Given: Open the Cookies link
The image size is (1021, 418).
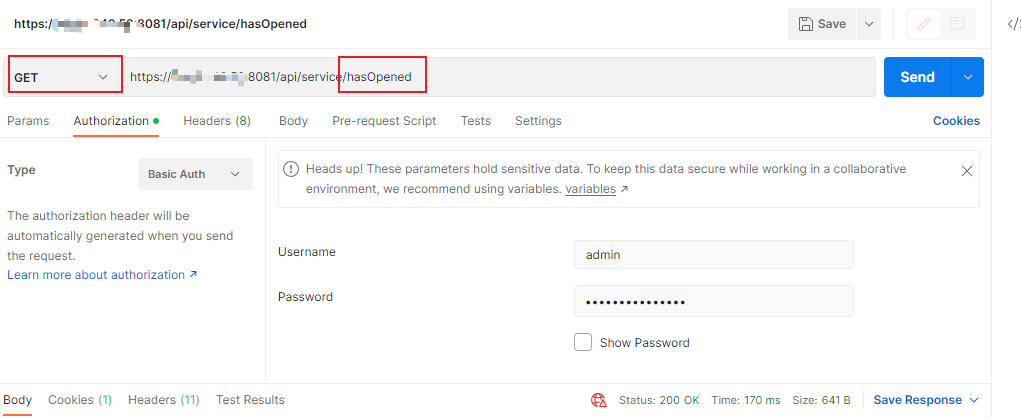Looking at the screenshot, I should coord(956,121).
